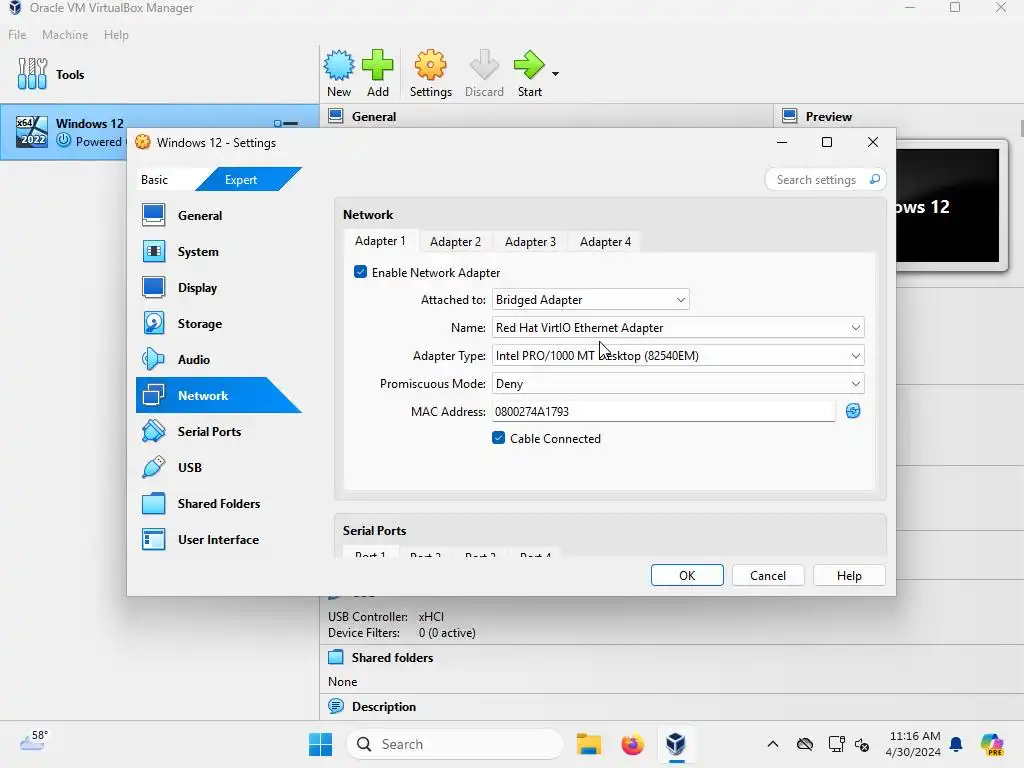Switch to Adapter 1 tab
The width and height of the screenshot is (1024, 768).
[380, 241]
